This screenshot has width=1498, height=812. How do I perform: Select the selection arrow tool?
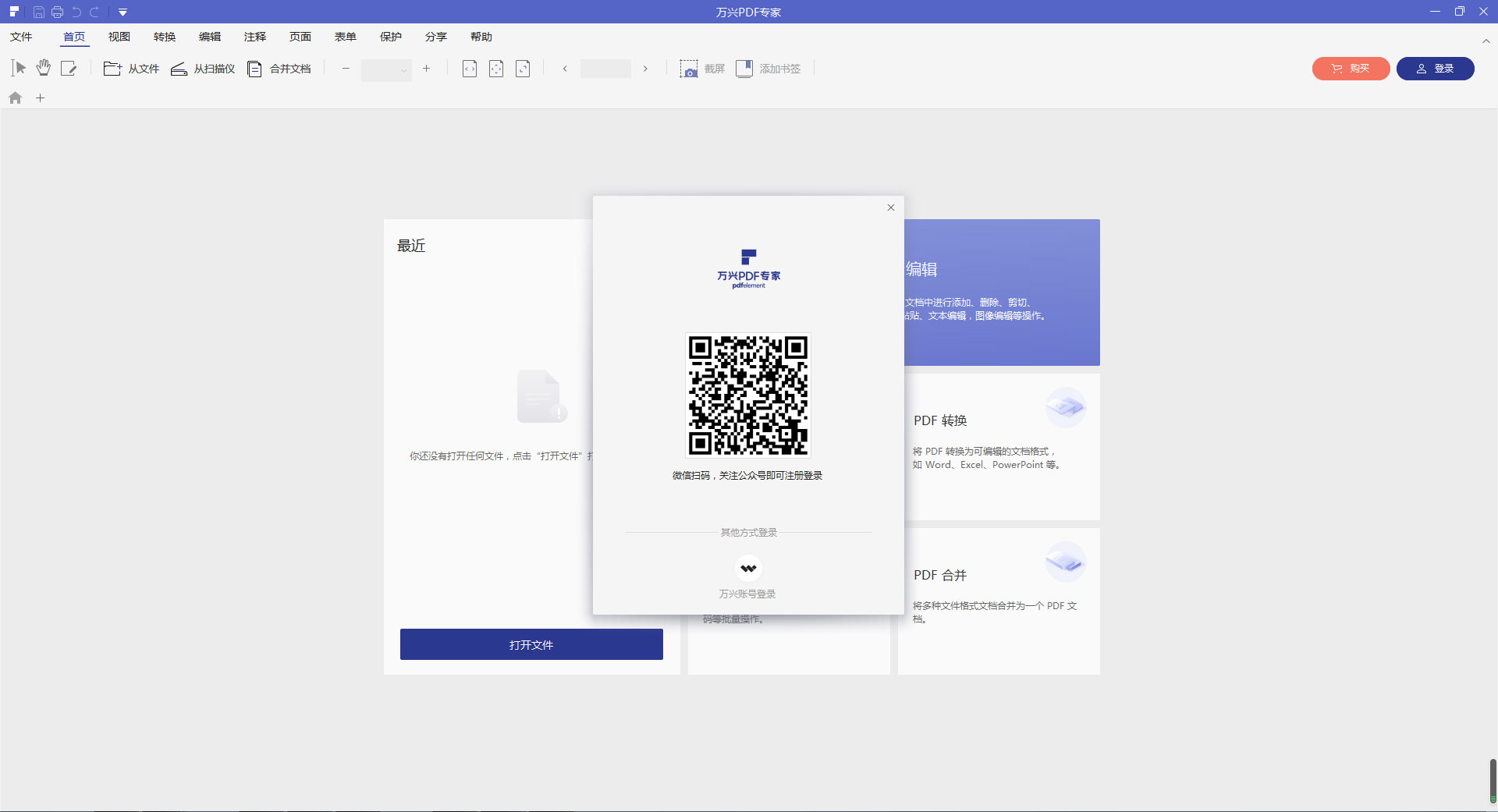pyautogui.click(x=18, y=69)
